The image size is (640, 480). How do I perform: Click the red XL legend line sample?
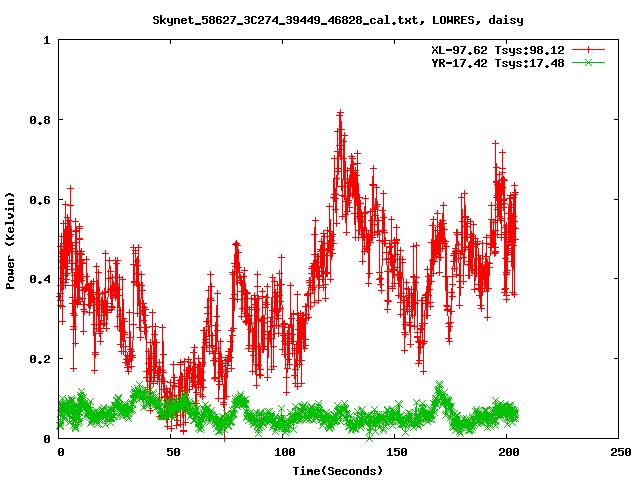[588, 50]
